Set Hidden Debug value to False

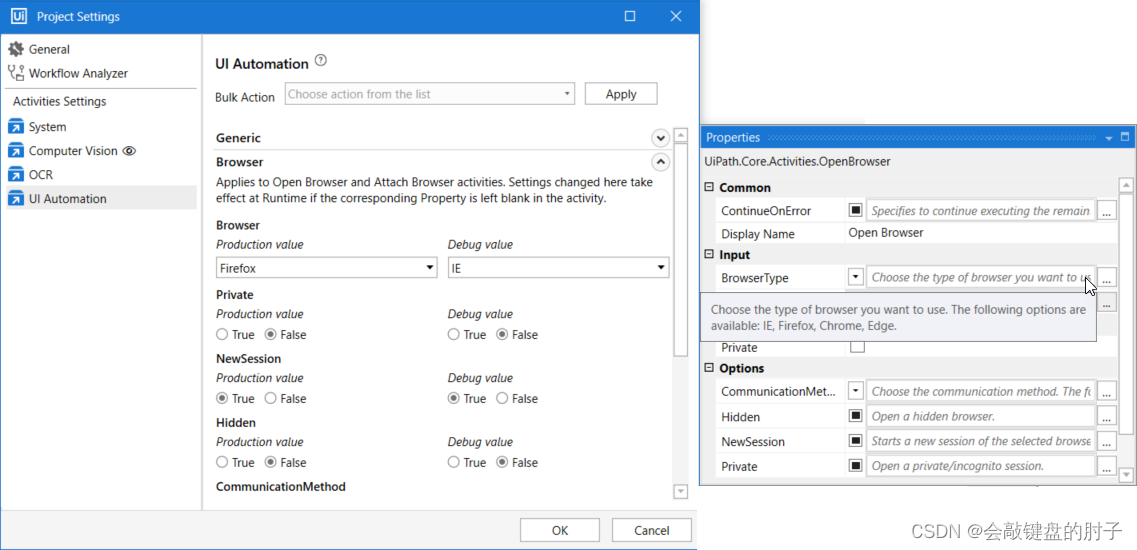[x=502, y=462]
